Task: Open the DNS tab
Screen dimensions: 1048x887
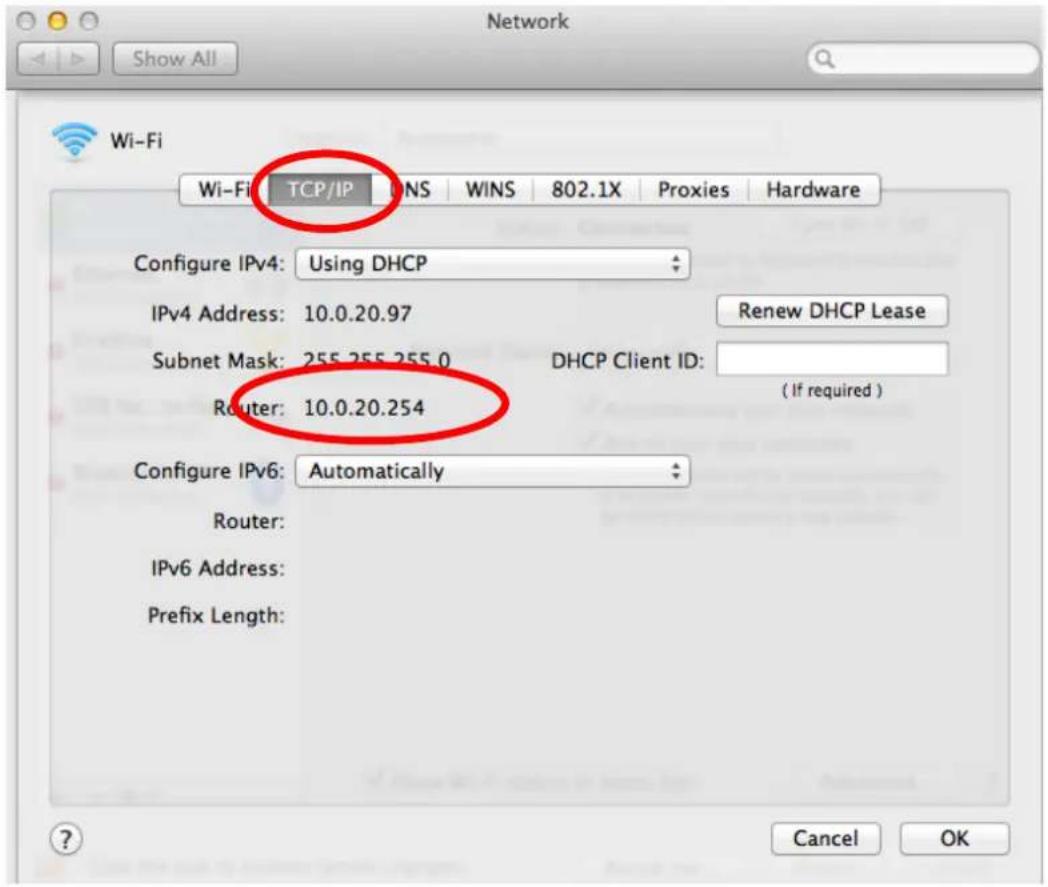Action: [410, 190]
